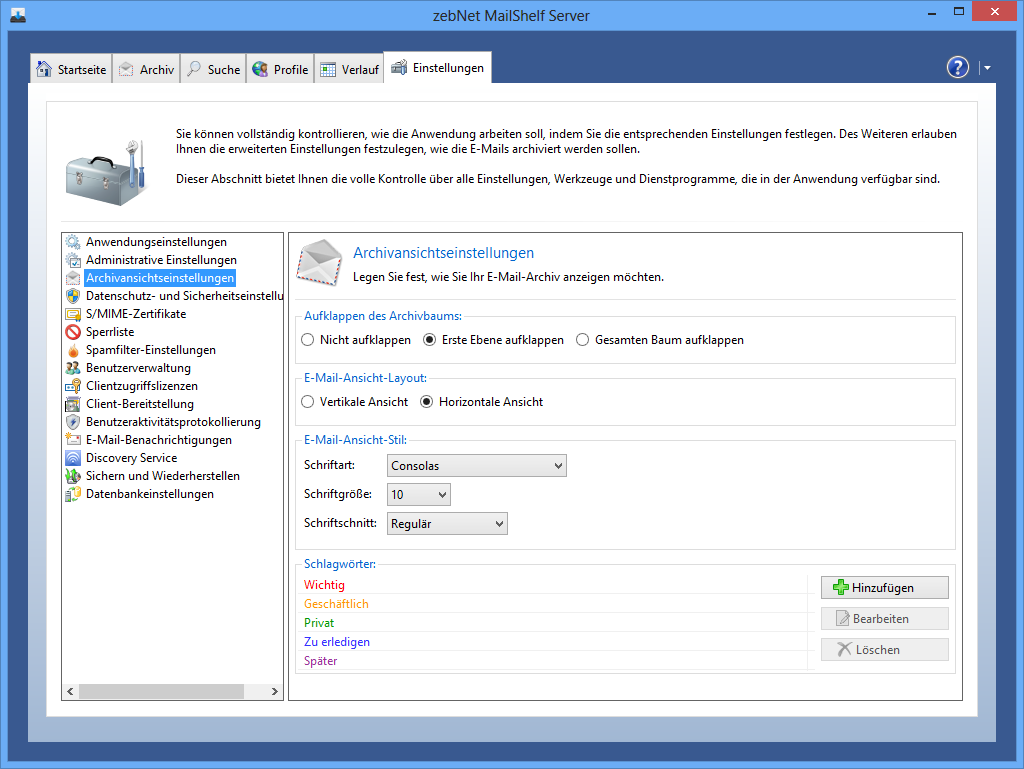Viewport: 1024px width, 769px height.
Task: Click the settings list horizontal scrollbar thumb
Action: click(x=161, y=691)
